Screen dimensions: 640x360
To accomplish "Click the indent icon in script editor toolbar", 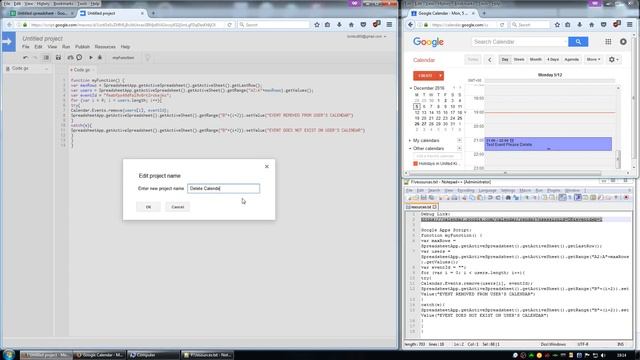I will tap(46, 58).
